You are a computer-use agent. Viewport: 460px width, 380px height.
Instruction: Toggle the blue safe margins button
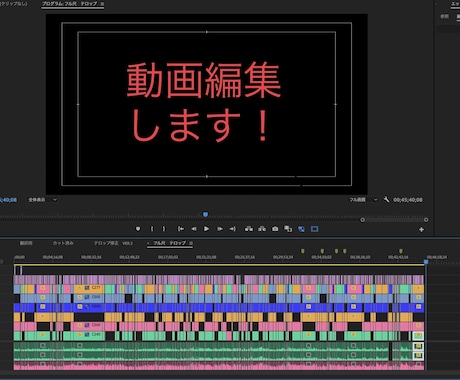tap(314, 229)
